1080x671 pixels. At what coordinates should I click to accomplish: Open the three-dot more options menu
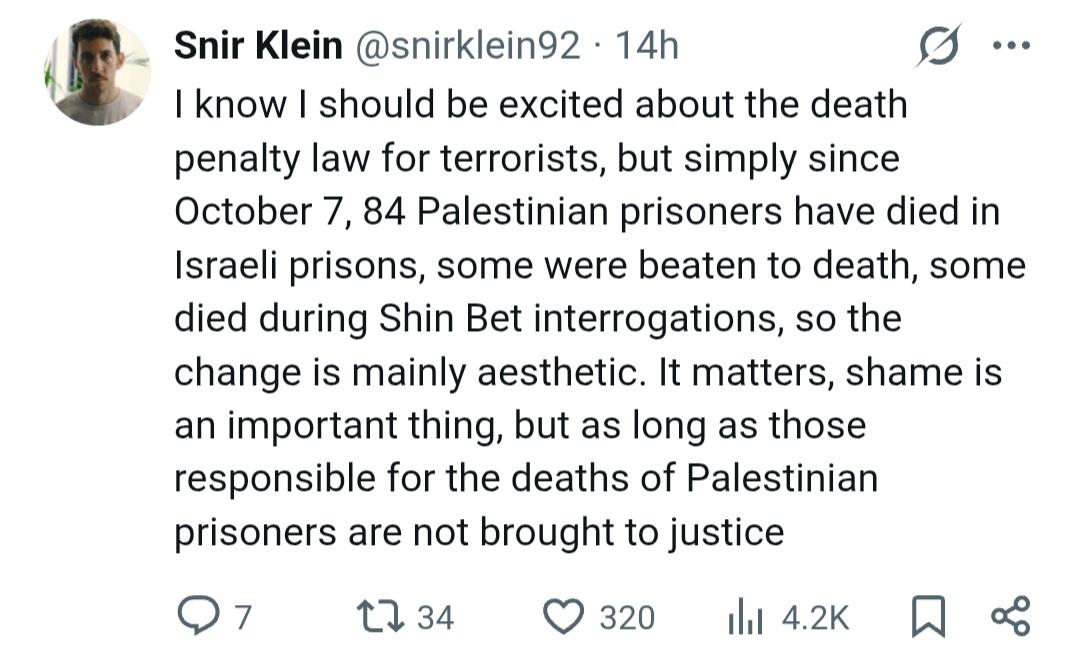(x=1011, y=46)
